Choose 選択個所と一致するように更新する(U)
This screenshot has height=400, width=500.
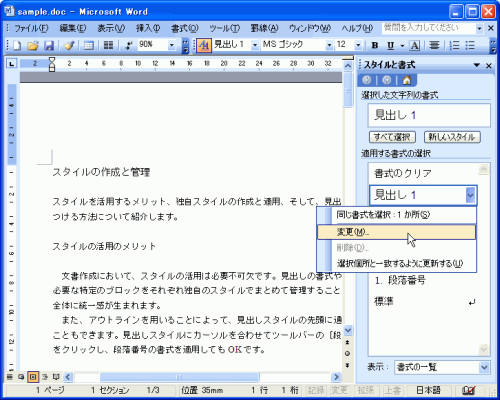pos(397,263)
